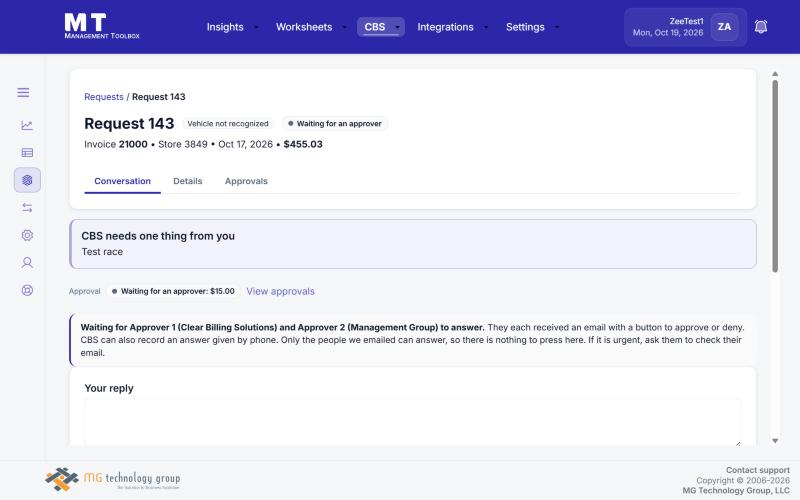
Task: Click the 'CBS needs one thing from you' heading
Action: click(158, 236)
